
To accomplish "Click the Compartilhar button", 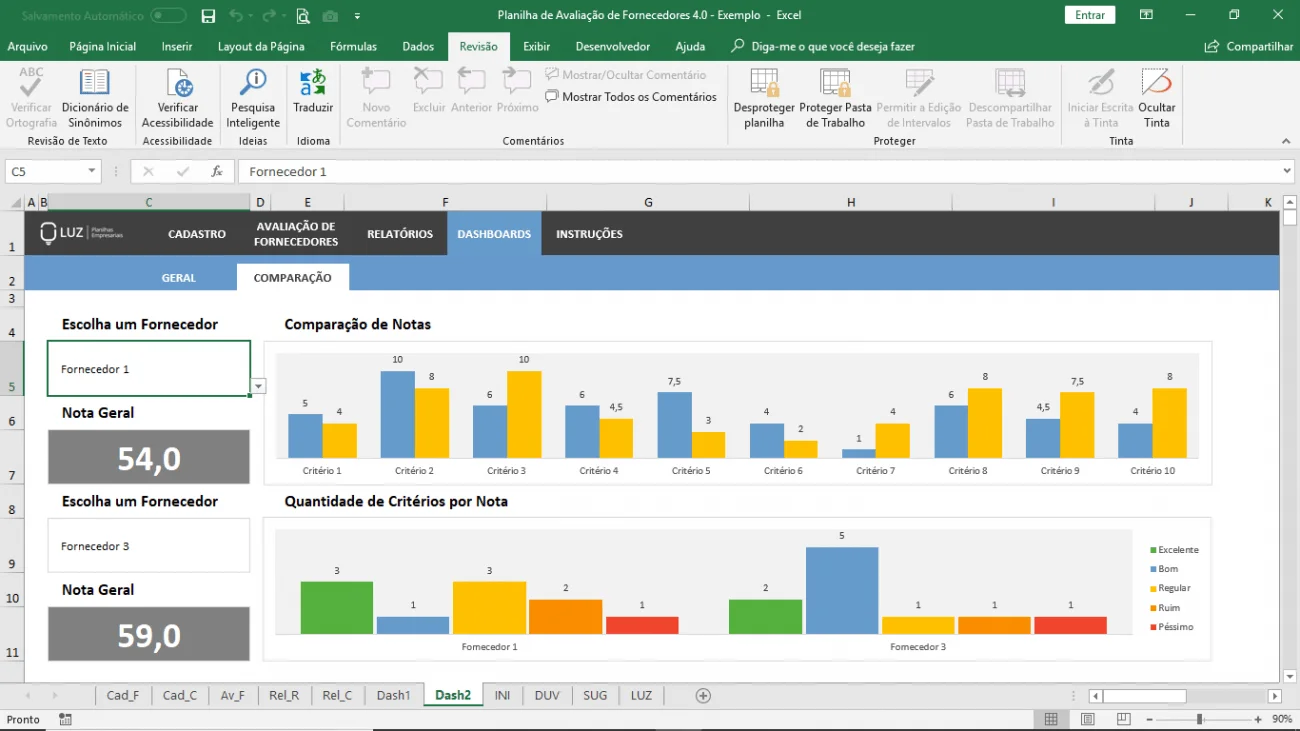I will [x=1249, y=47].
